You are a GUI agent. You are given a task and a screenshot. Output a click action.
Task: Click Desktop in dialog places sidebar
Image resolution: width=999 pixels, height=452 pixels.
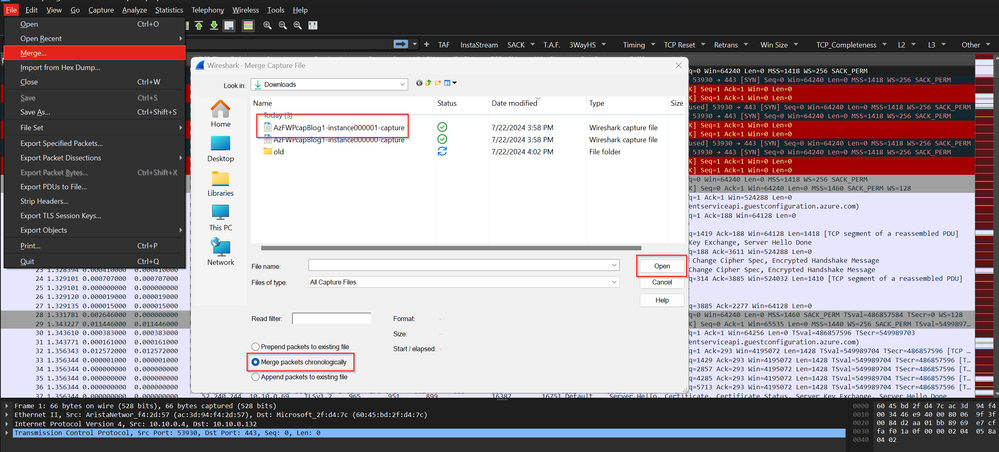coord(220,149)
